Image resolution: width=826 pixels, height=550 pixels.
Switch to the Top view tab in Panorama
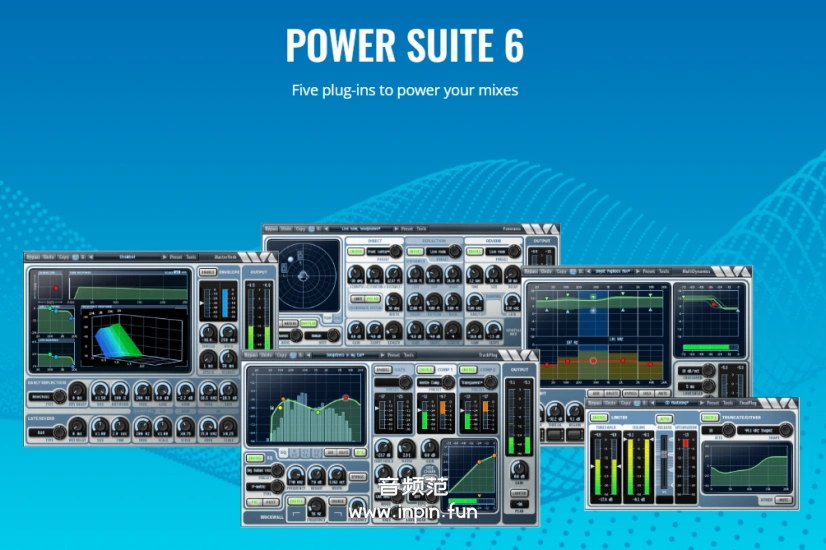[x=327, y=319]
